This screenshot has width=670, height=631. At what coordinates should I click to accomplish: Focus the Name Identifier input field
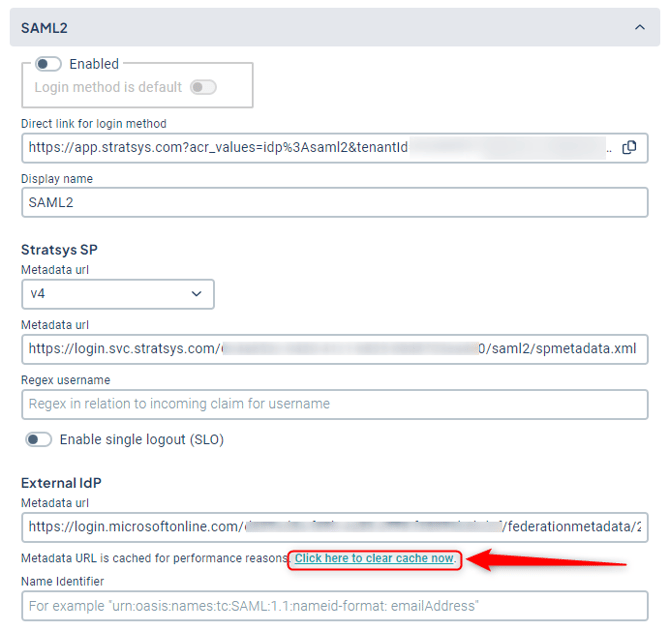(x=335, y=606)
